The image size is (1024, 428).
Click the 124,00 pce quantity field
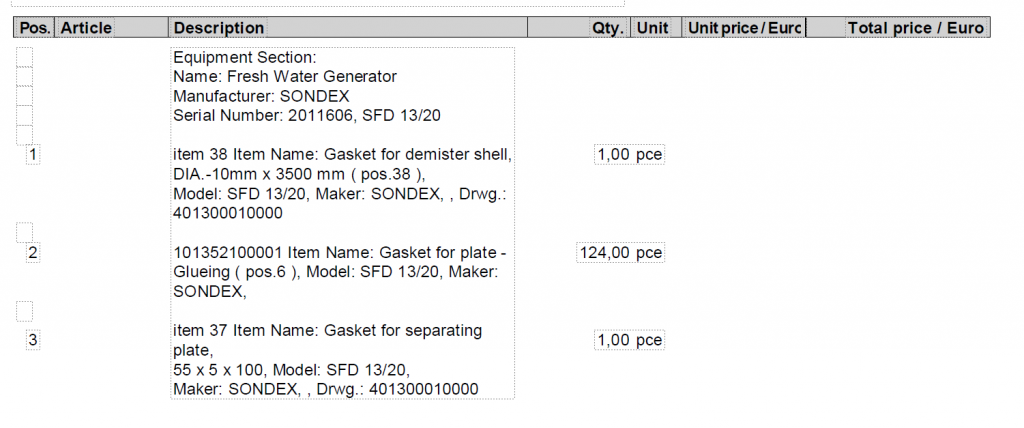(x=620, y=253)
